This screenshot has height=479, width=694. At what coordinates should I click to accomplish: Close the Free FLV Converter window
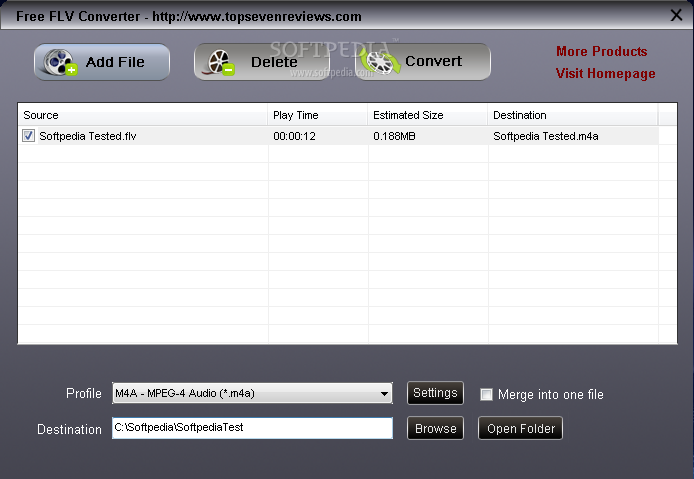coord(676,15)
